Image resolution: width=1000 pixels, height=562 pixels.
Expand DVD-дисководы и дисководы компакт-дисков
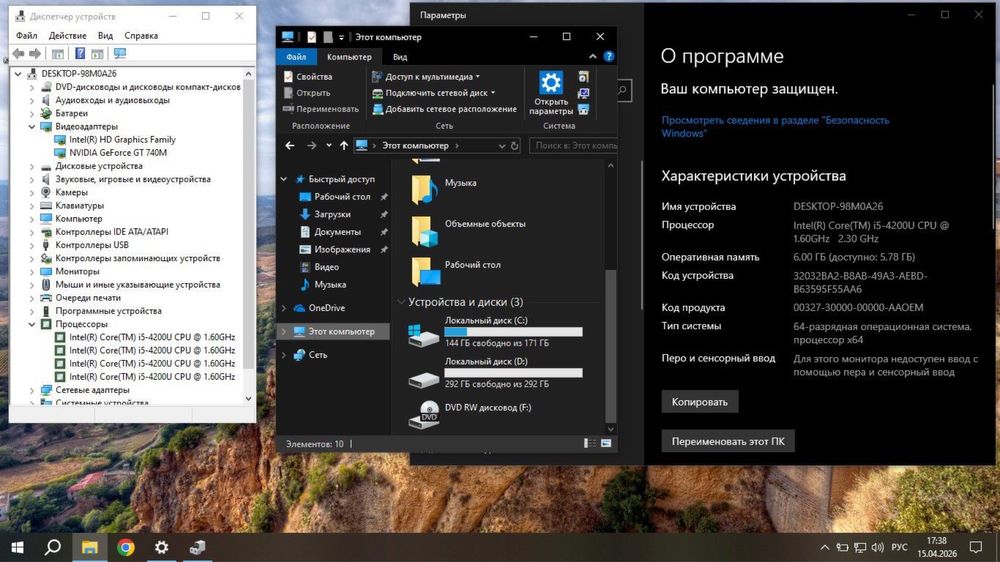point(32,87)
